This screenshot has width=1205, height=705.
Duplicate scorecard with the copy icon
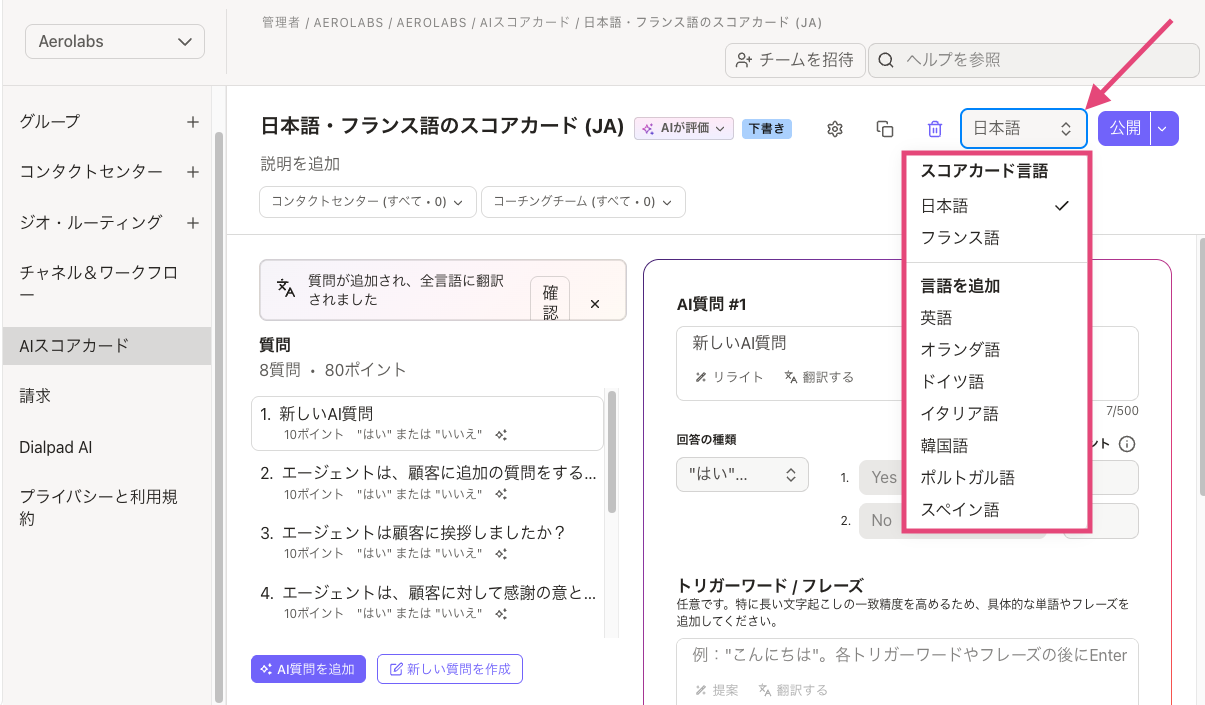(x=885, y=128)
